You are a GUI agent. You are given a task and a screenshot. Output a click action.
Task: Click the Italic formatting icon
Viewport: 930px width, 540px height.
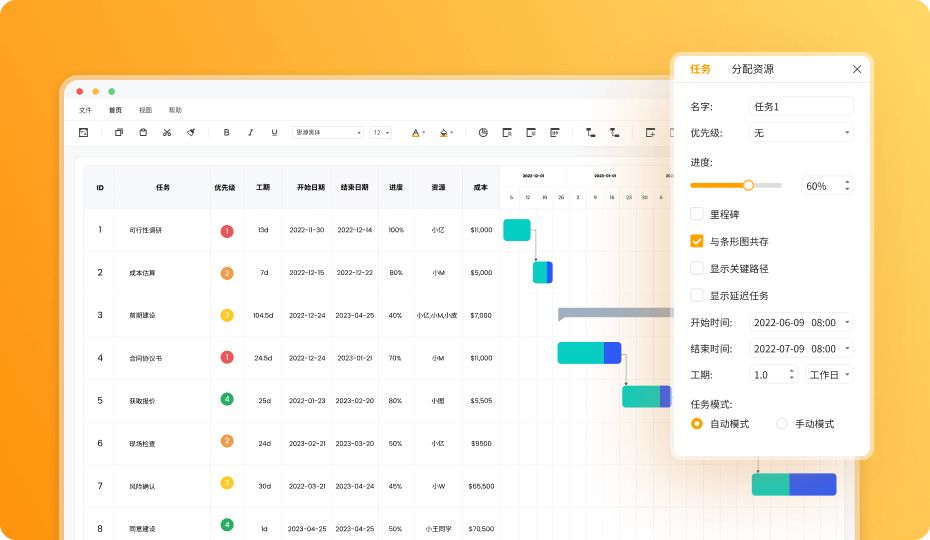(250, 133)
